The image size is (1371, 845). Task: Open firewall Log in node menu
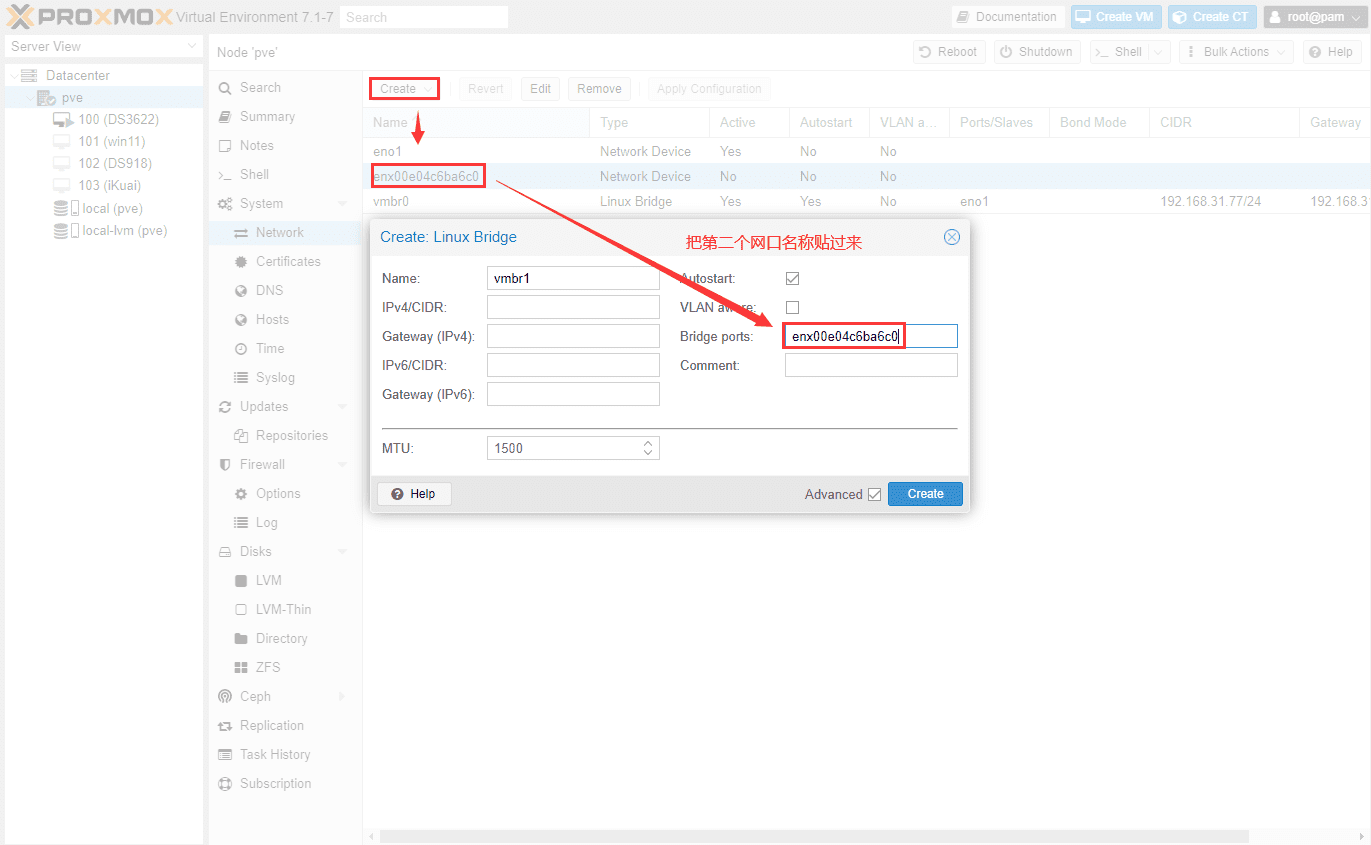[x=267, y=523]
